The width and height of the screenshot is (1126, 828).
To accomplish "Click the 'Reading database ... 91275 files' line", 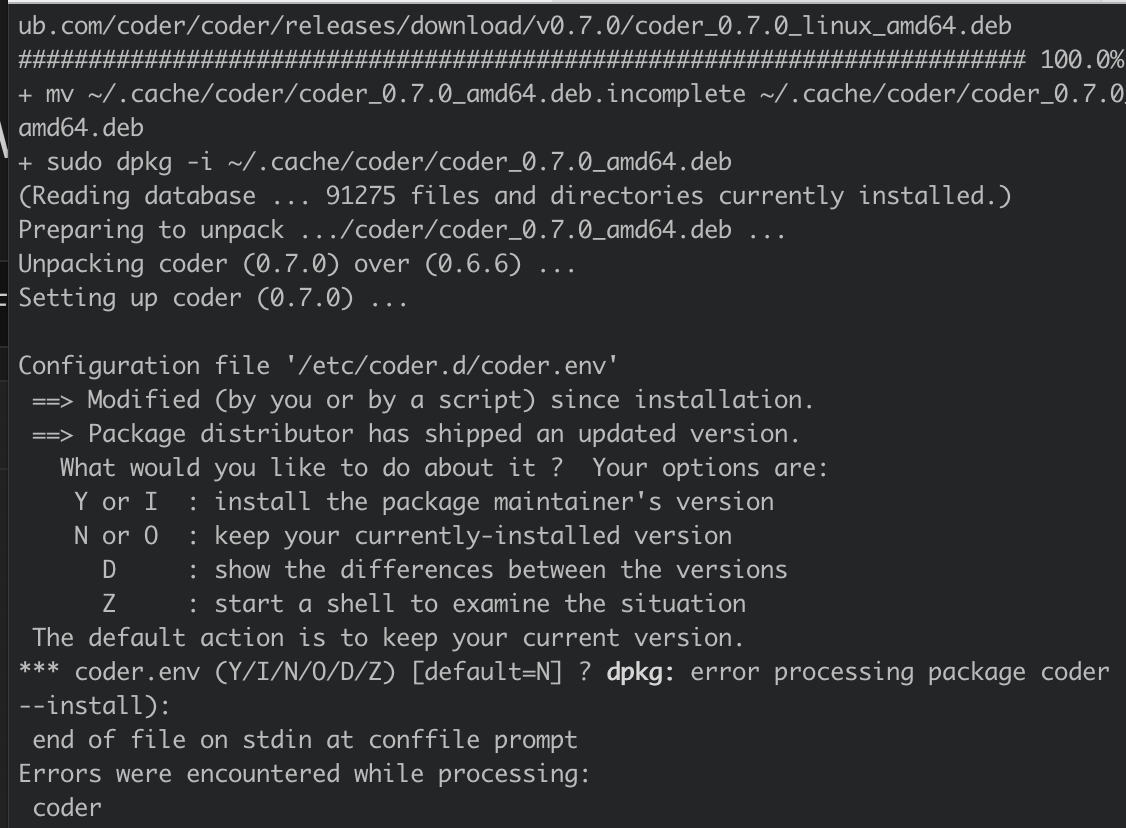I will coord(515,196).
